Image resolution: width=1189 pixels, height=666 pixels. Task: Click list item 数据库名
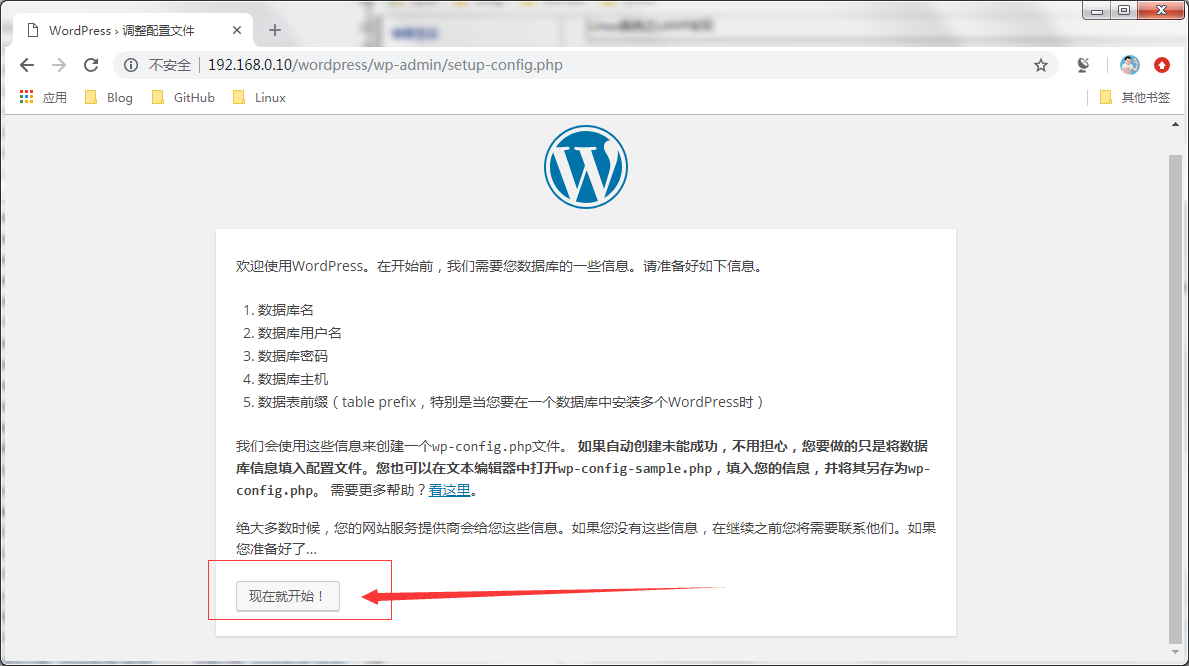285,310
